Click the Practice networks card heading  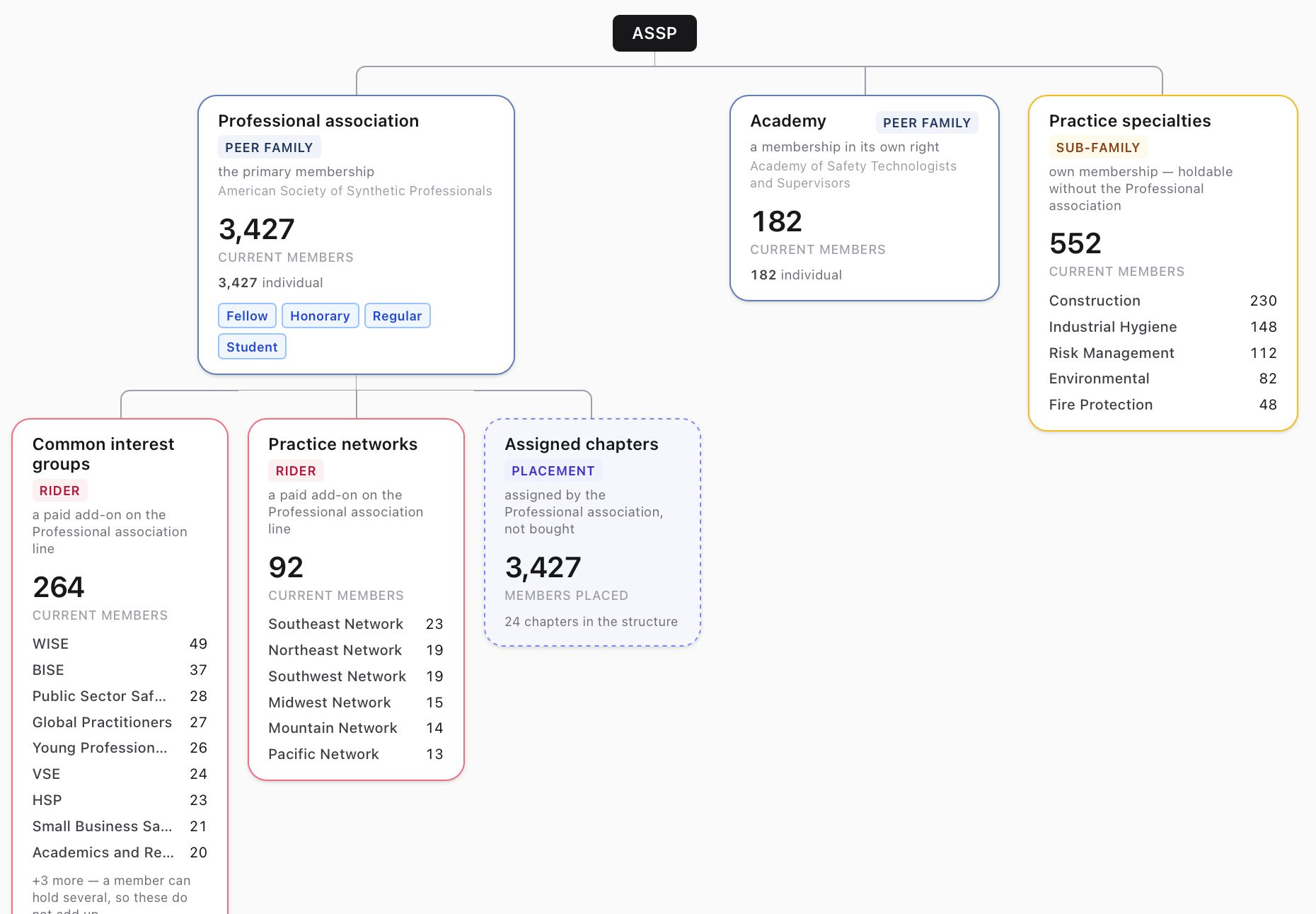click(343, 444)
